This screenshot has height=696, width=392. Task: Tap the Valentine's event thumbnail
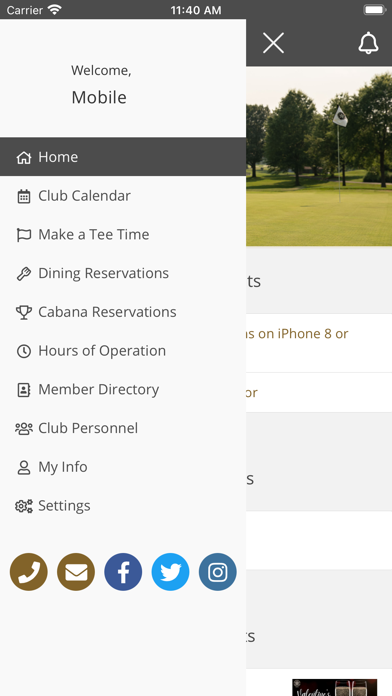[x=334, y=687]
